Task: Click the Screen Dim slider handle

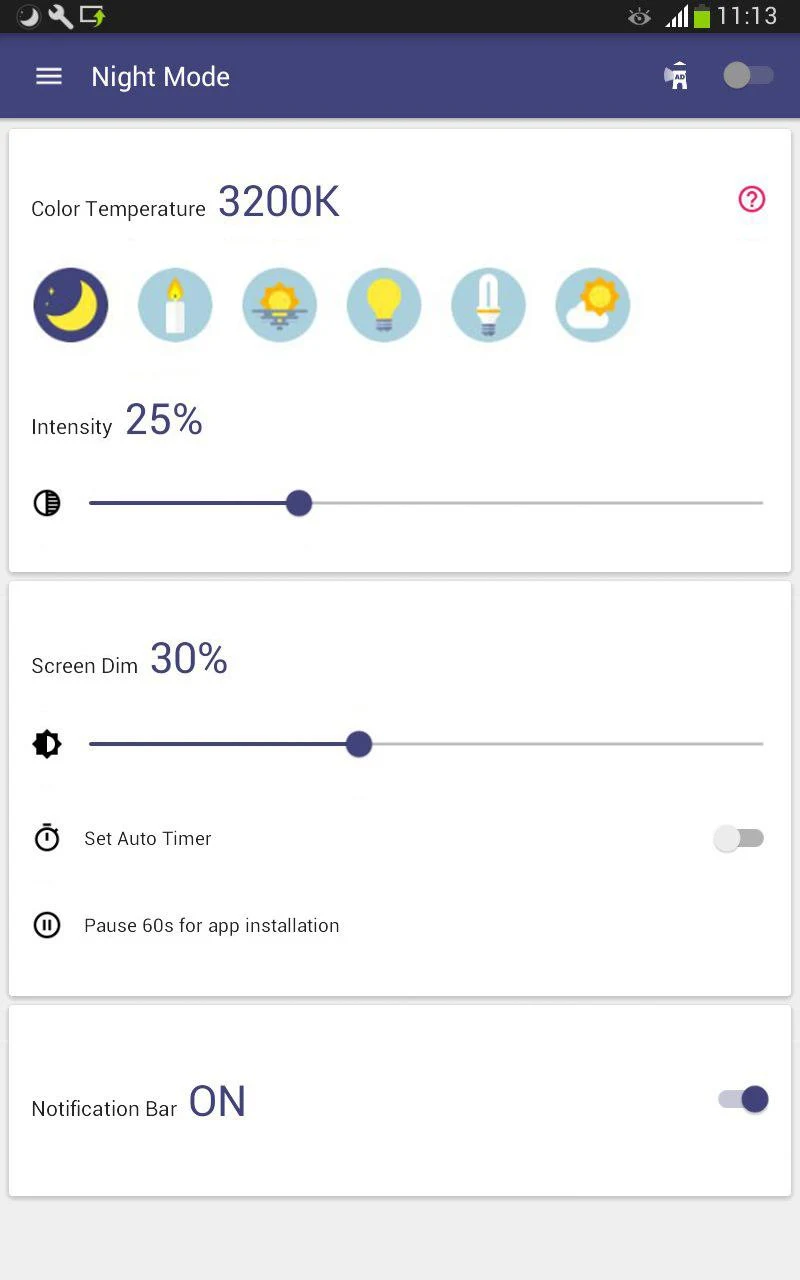Action: [x=359, y=744]
